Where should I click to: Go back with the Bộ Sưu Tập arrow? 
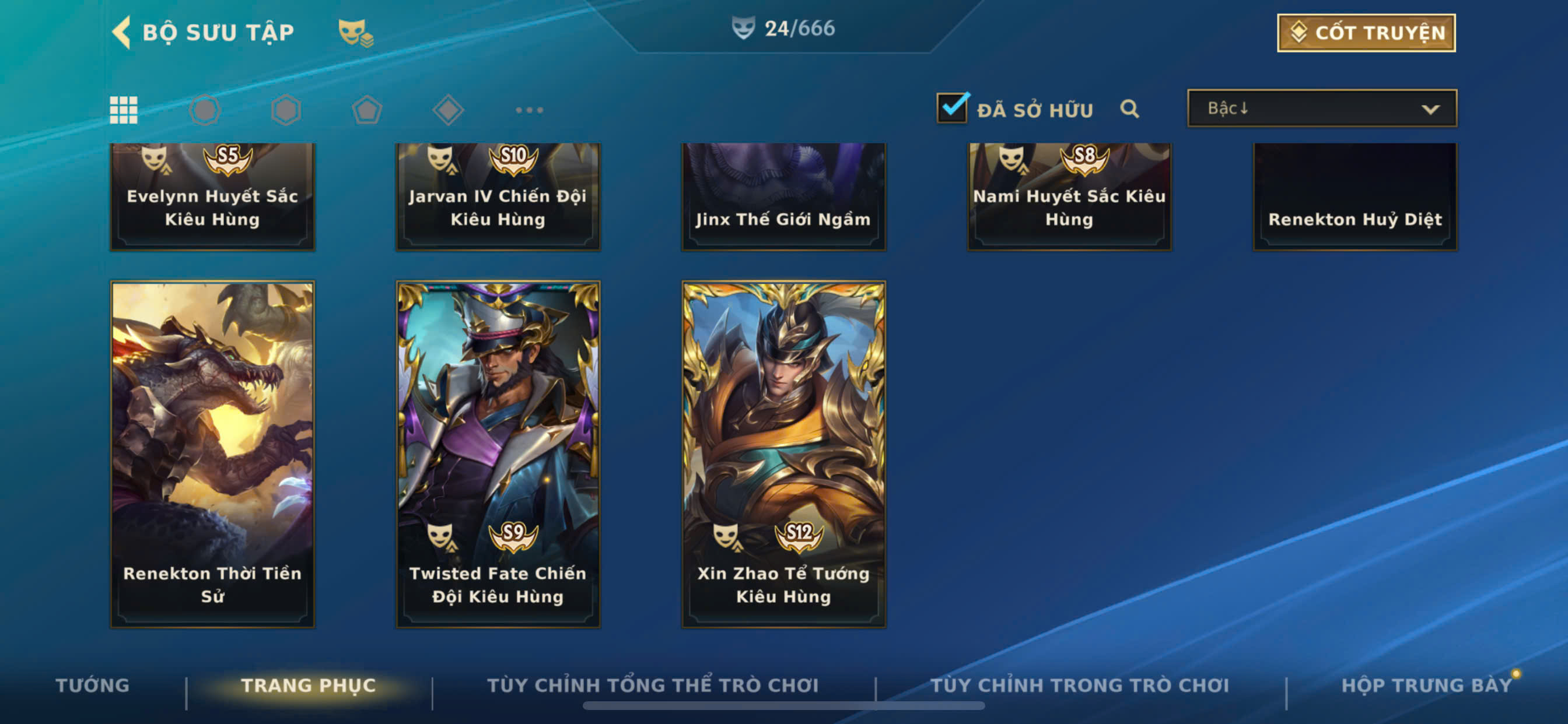[x=122, y=32]
